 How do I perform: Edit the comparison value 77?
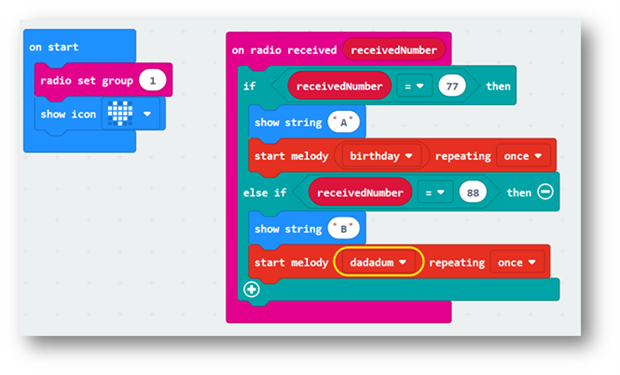click(452, 86)
